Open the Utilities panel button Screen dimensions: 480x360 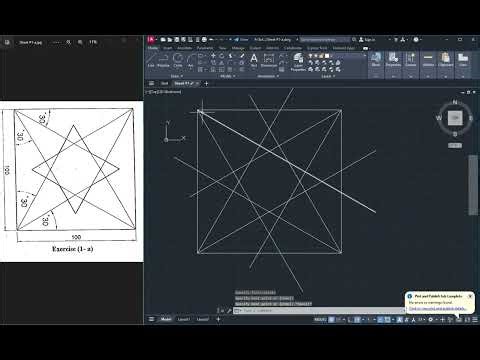pos(428,60)
